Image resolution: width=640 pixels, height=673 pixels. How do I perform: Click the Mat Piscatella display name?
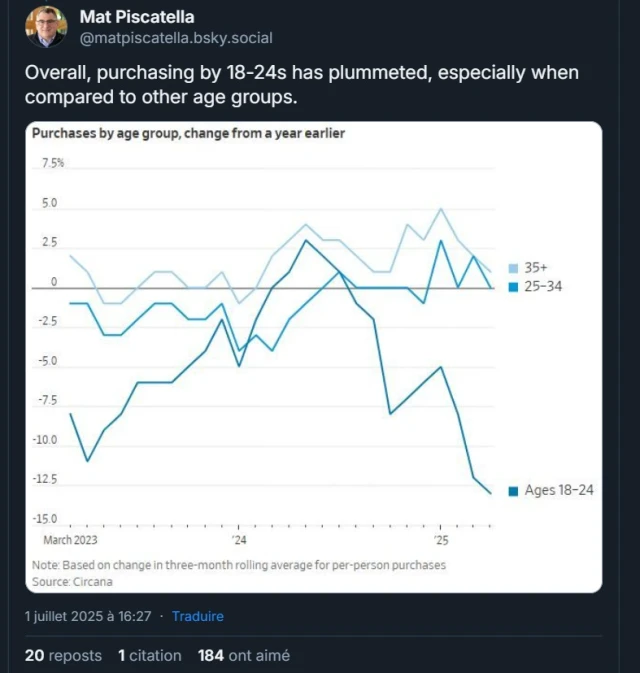click(x=137, y=17)
